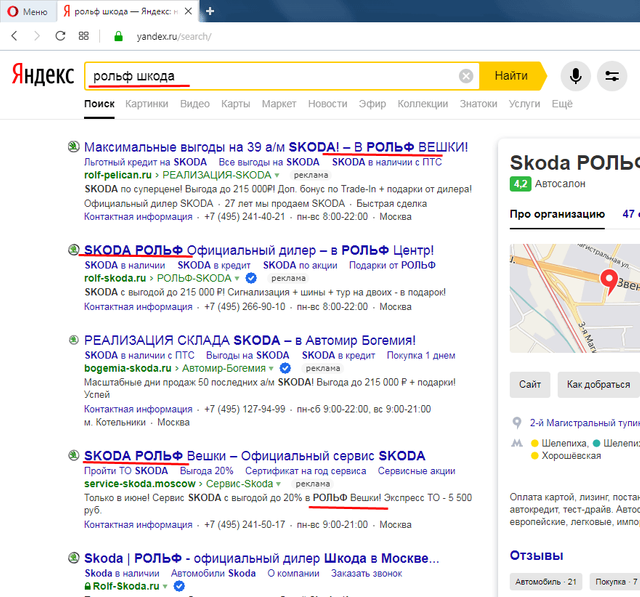Expand the service-skoda.moscow Сервис-Skoda dropdown arrow
Screen dimensions: 640x597
coord(278,484)
